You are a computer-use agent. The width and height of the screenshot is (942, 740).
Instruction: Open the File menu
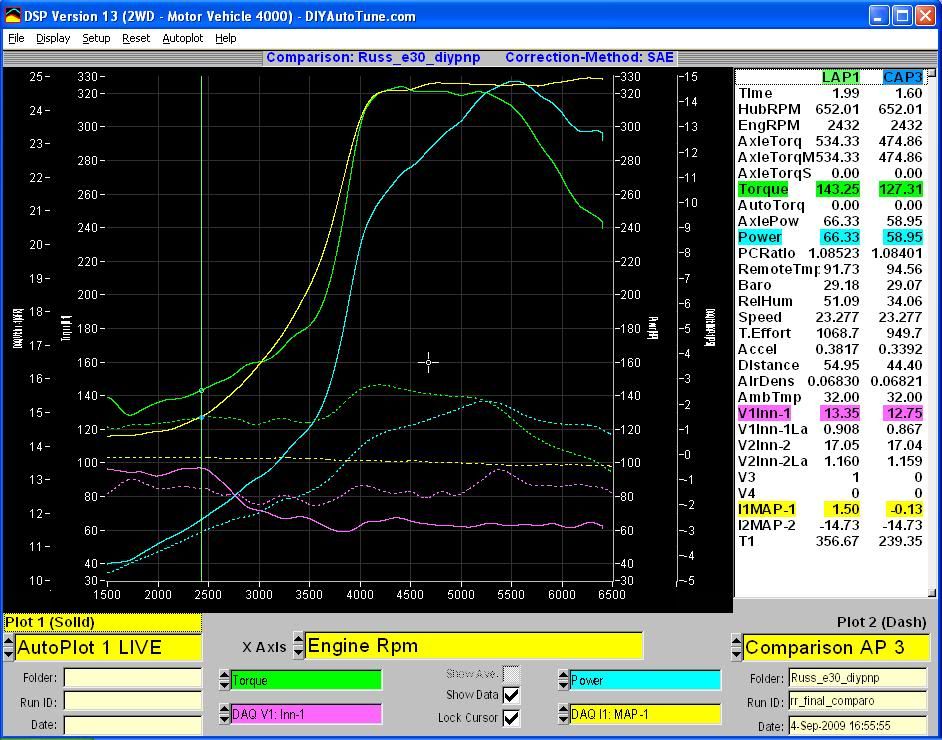pos(16,38)
